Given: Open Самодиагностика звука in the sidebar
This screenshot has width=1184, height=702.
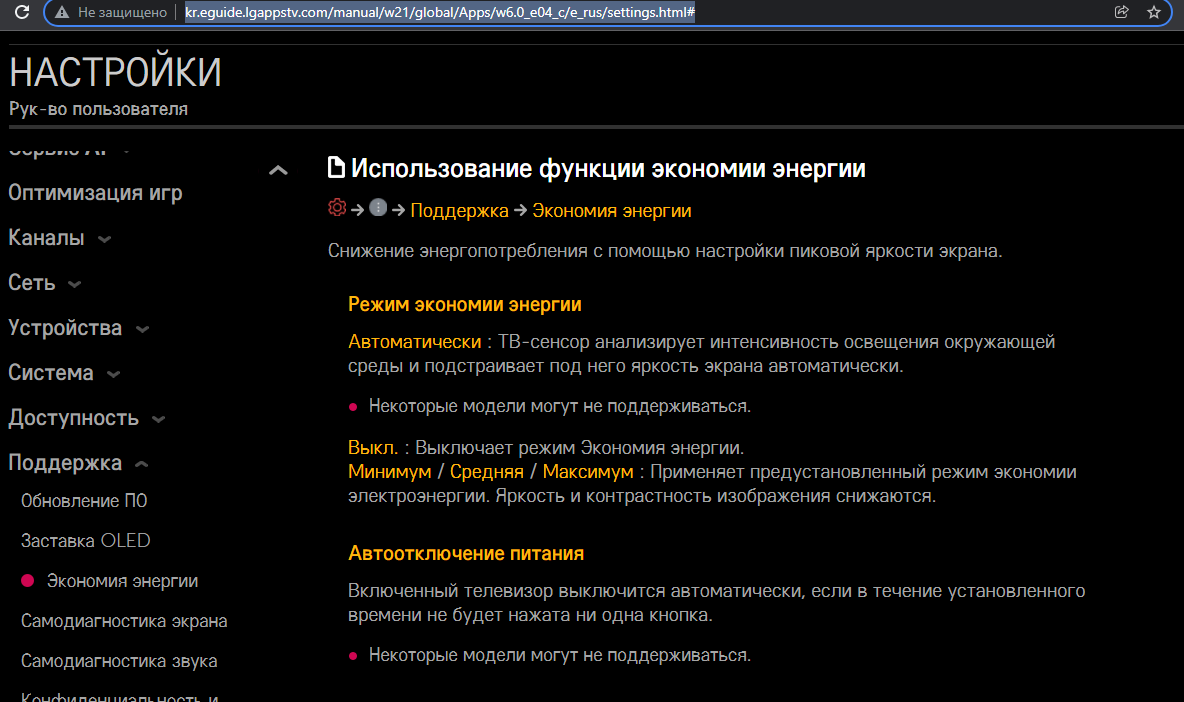Looking at the screenshot, I should pos(119,661).
